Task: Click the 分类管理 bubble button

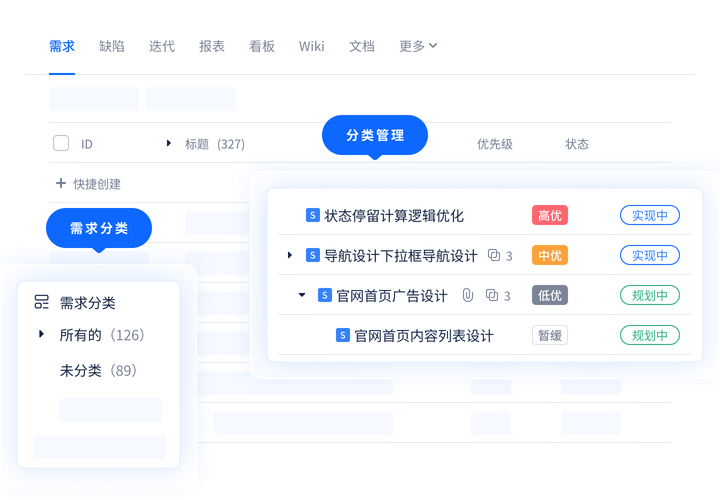Action: [x=375, y=135]
